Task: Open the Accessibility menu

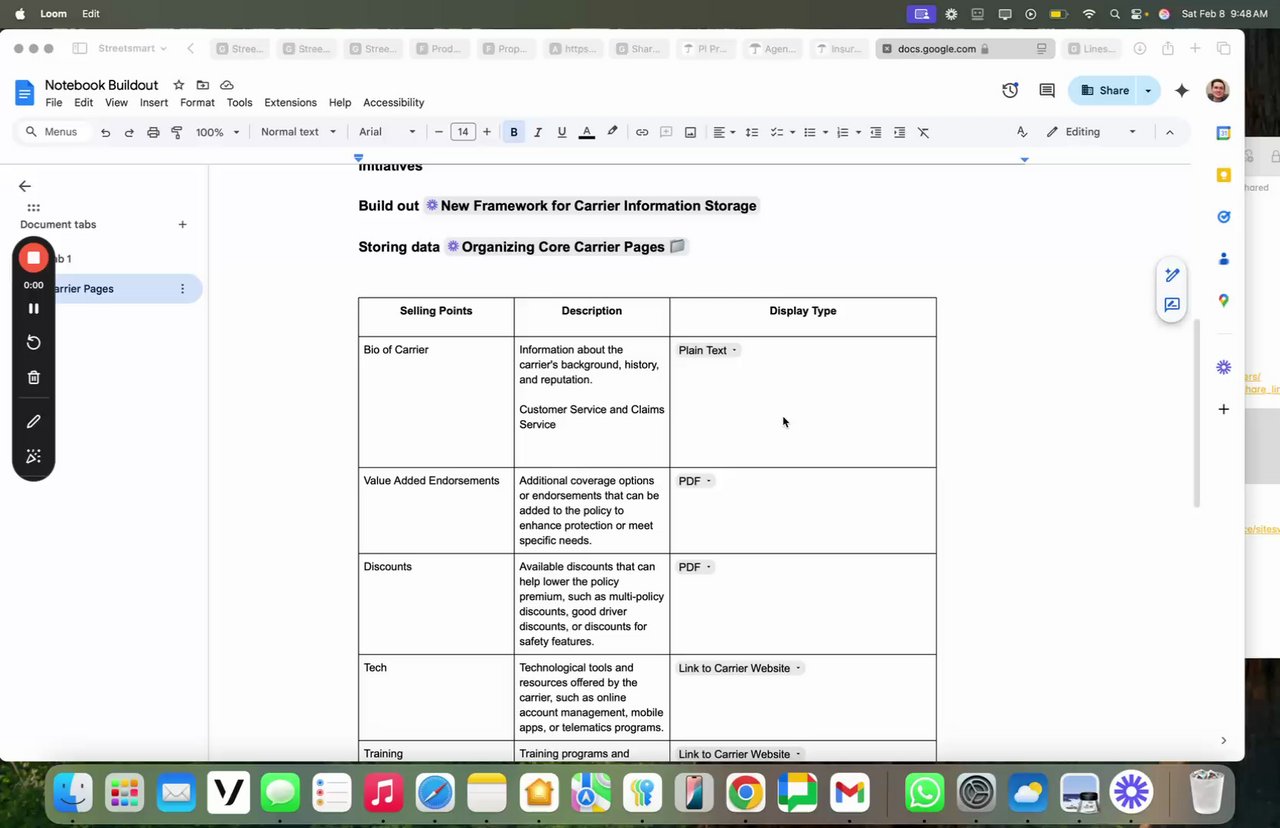Action: [x=393, y=103]
